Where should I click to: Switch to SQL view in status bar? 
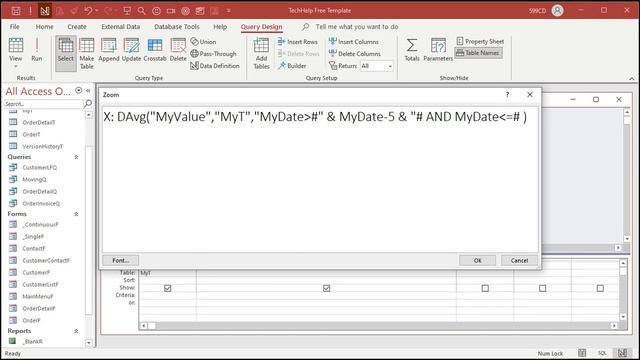[x=602, y=353]
